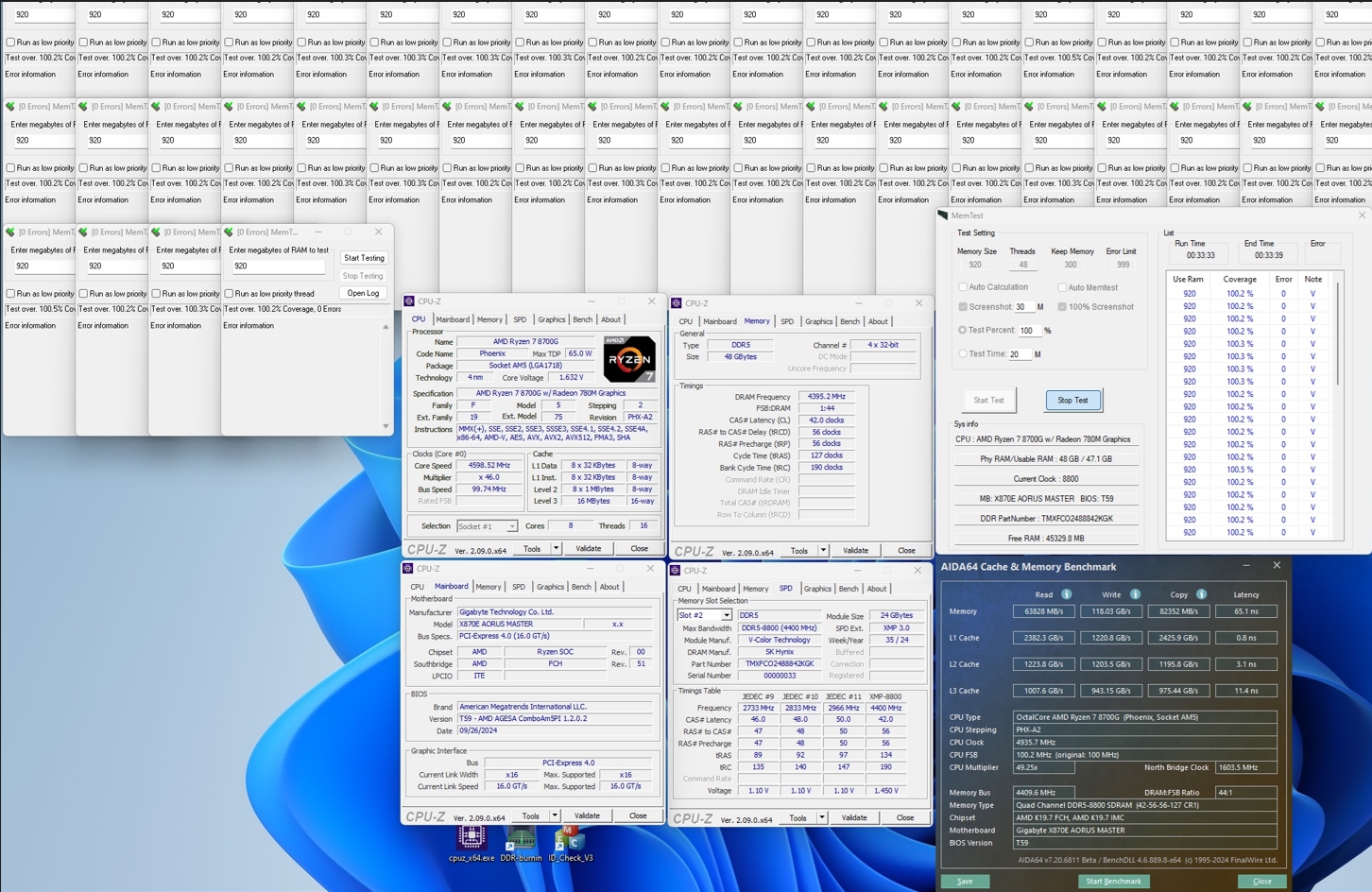
Task: Click the Open Log button
Action: click(364, 293)
